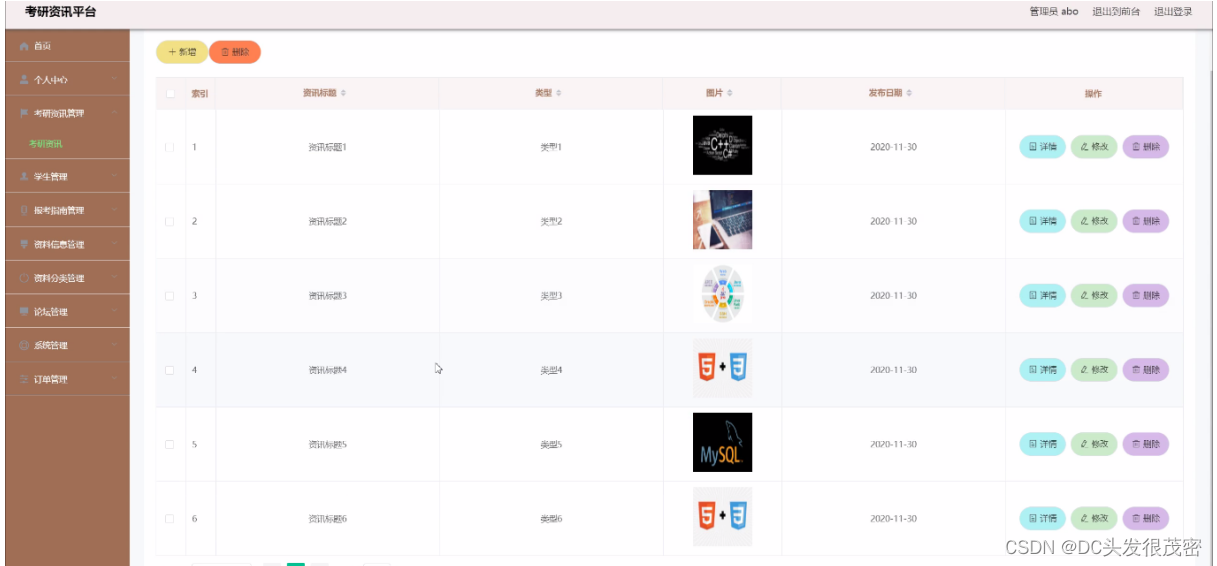Click the orange 删除 batch button
1217x566 pixels.
point(235,52)
